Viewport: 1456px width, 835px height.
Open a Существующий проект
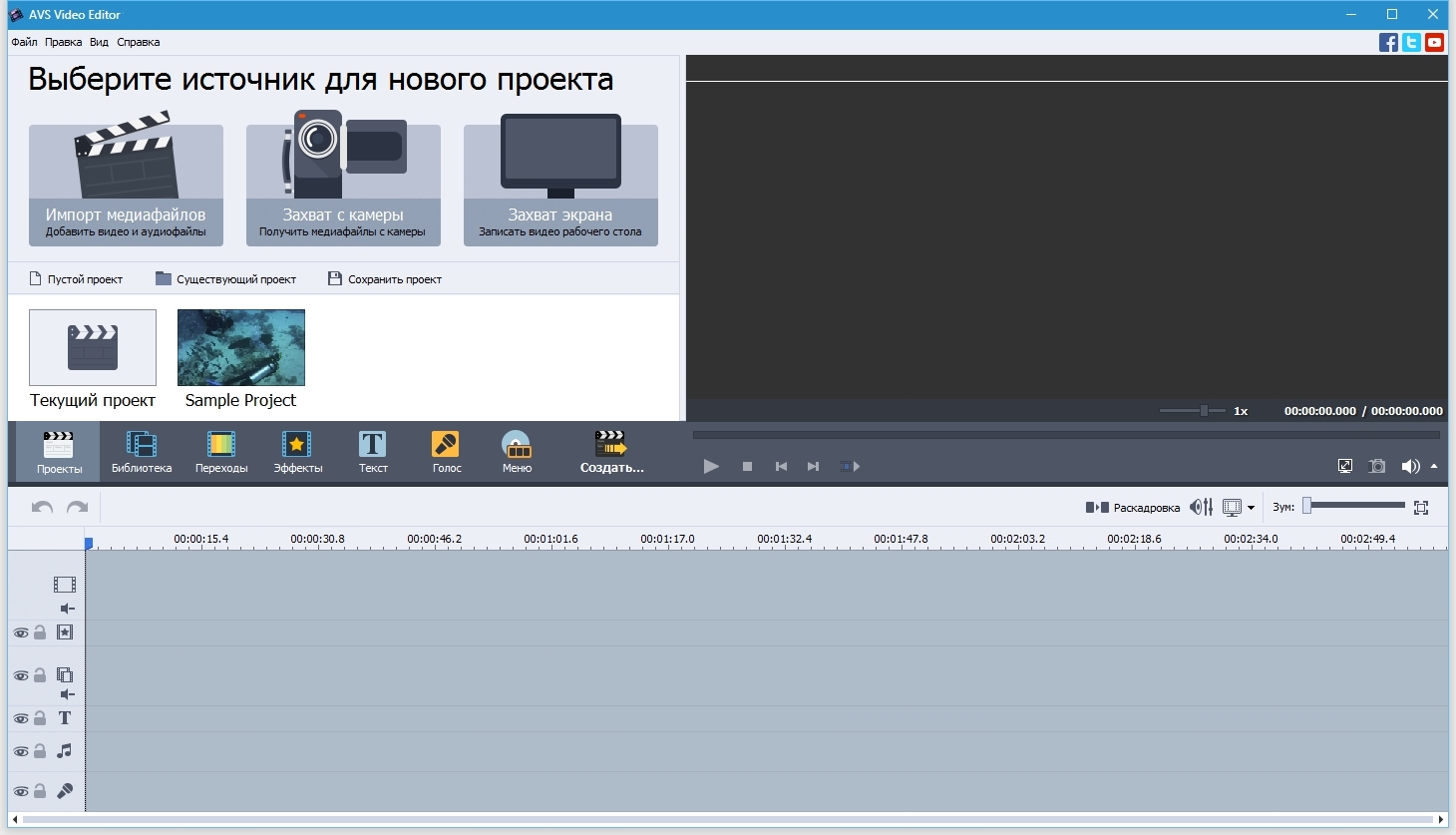tap(226, 279)
